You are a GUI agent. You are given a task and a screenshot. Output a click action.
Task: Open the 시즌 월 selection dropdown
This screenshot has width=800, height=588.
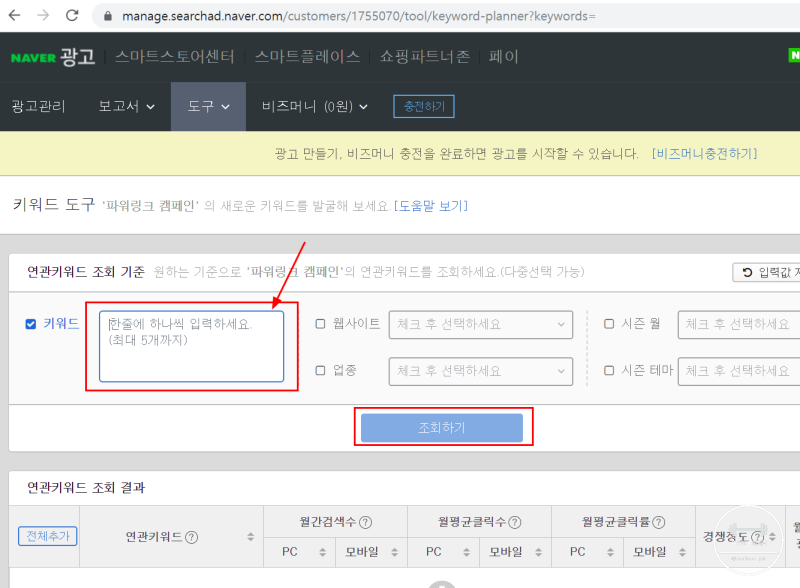click(x=739, y=325)
